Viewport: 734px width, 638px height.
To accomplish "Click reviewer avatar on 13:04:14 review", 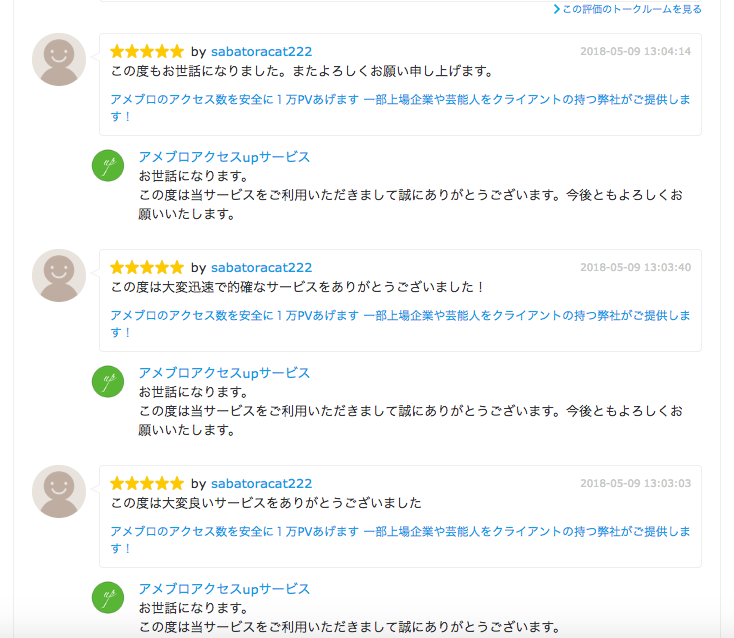I will tap(59, 59).
